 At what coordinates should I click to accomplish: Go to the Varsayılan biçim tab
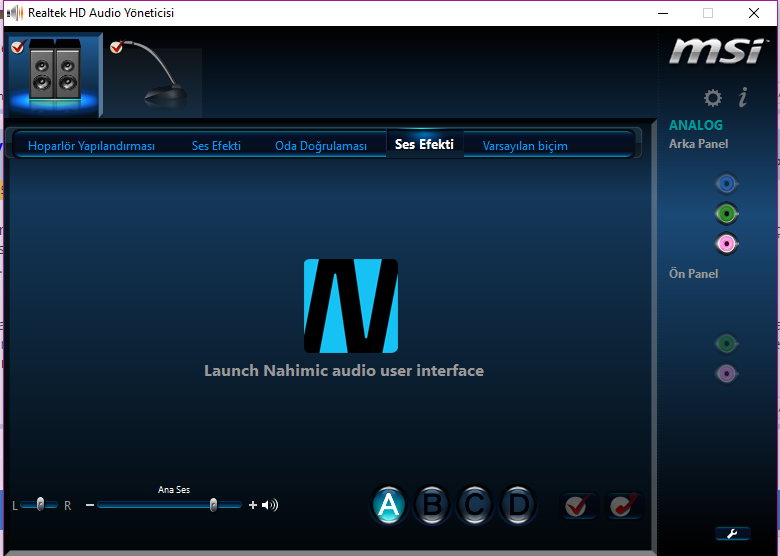click(525, 146)
